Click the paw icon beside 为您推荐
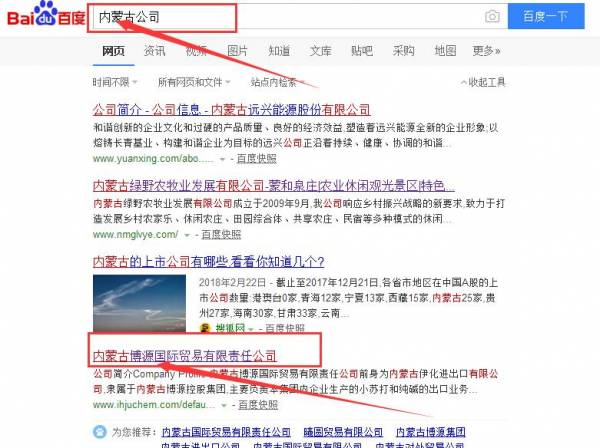Viewport: 600px width, 448px height. click(x=99, y=432)
